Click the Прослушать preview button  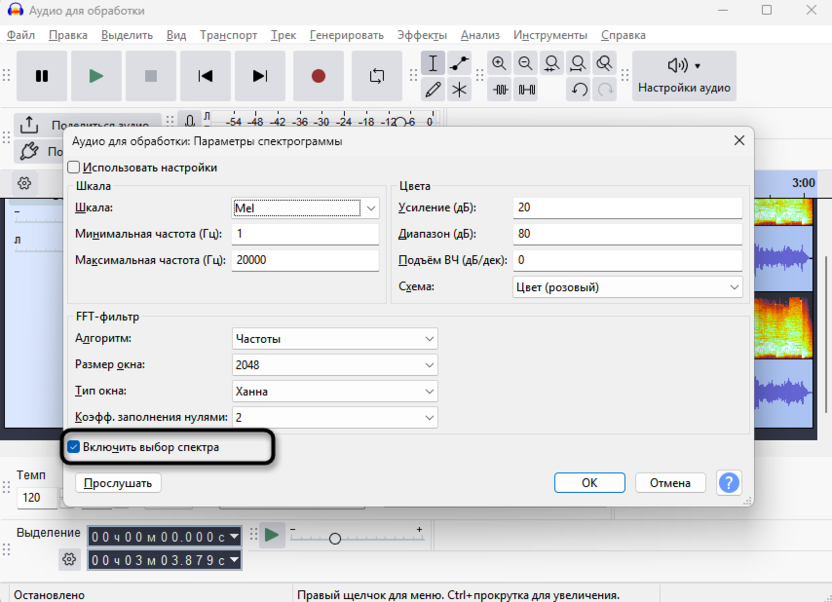(x=118, y=483)
